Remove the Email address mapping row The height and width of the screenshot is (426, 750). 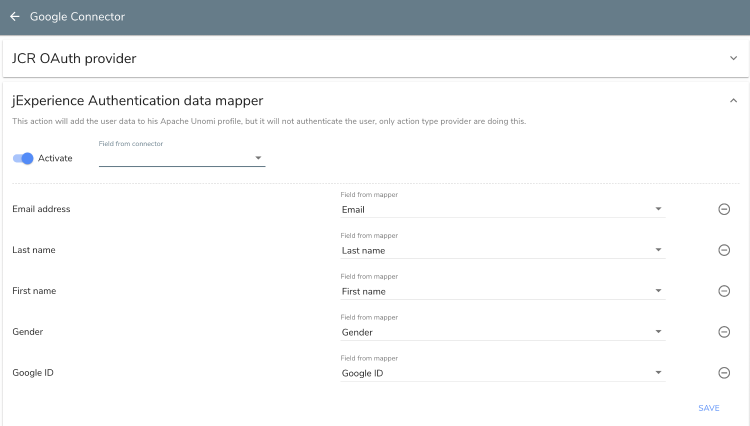point(724,209)
